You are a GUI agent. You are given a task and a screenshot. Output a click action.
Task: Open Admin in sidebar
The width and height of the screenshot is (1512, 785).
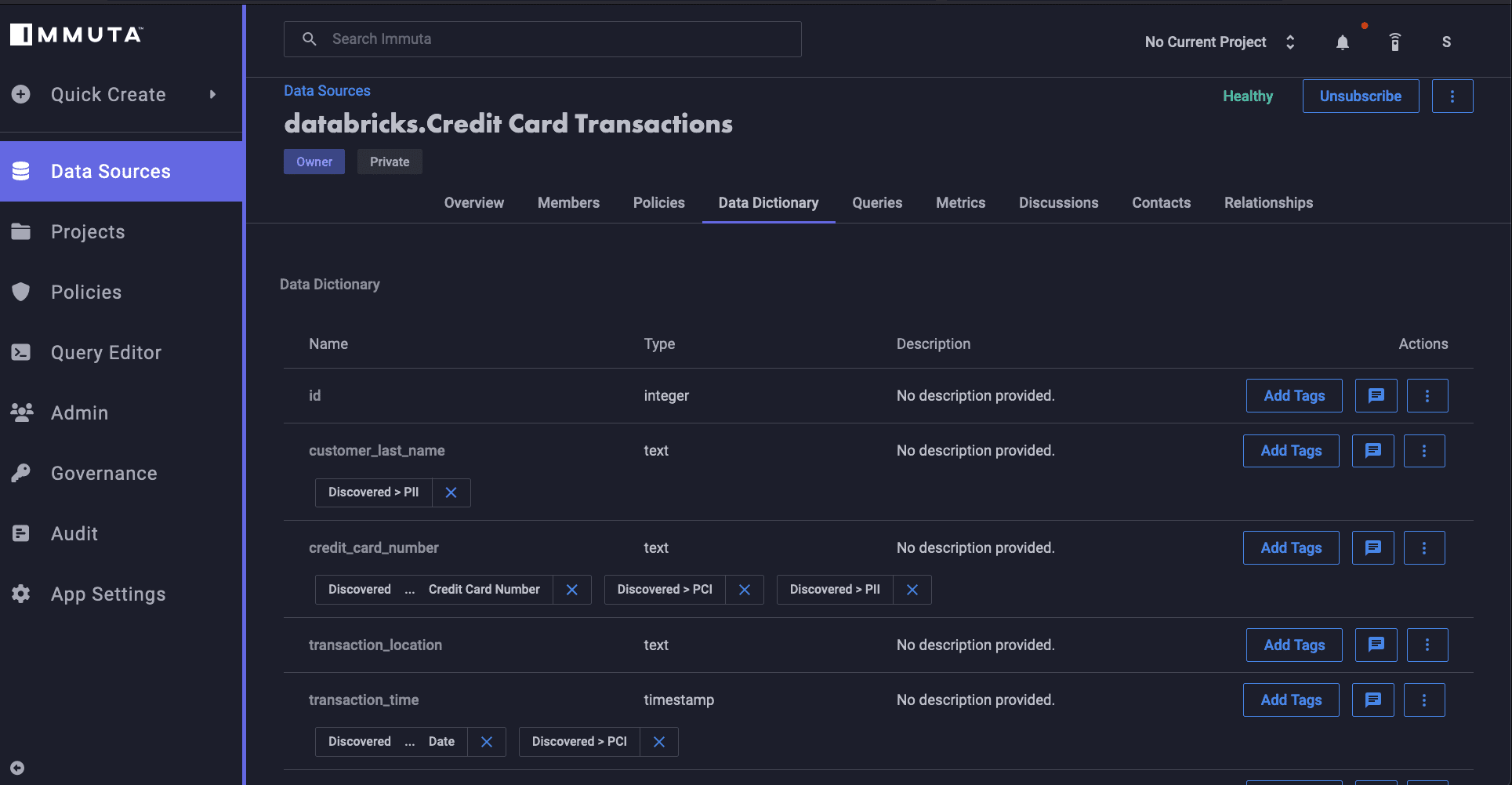coord(121,412)
